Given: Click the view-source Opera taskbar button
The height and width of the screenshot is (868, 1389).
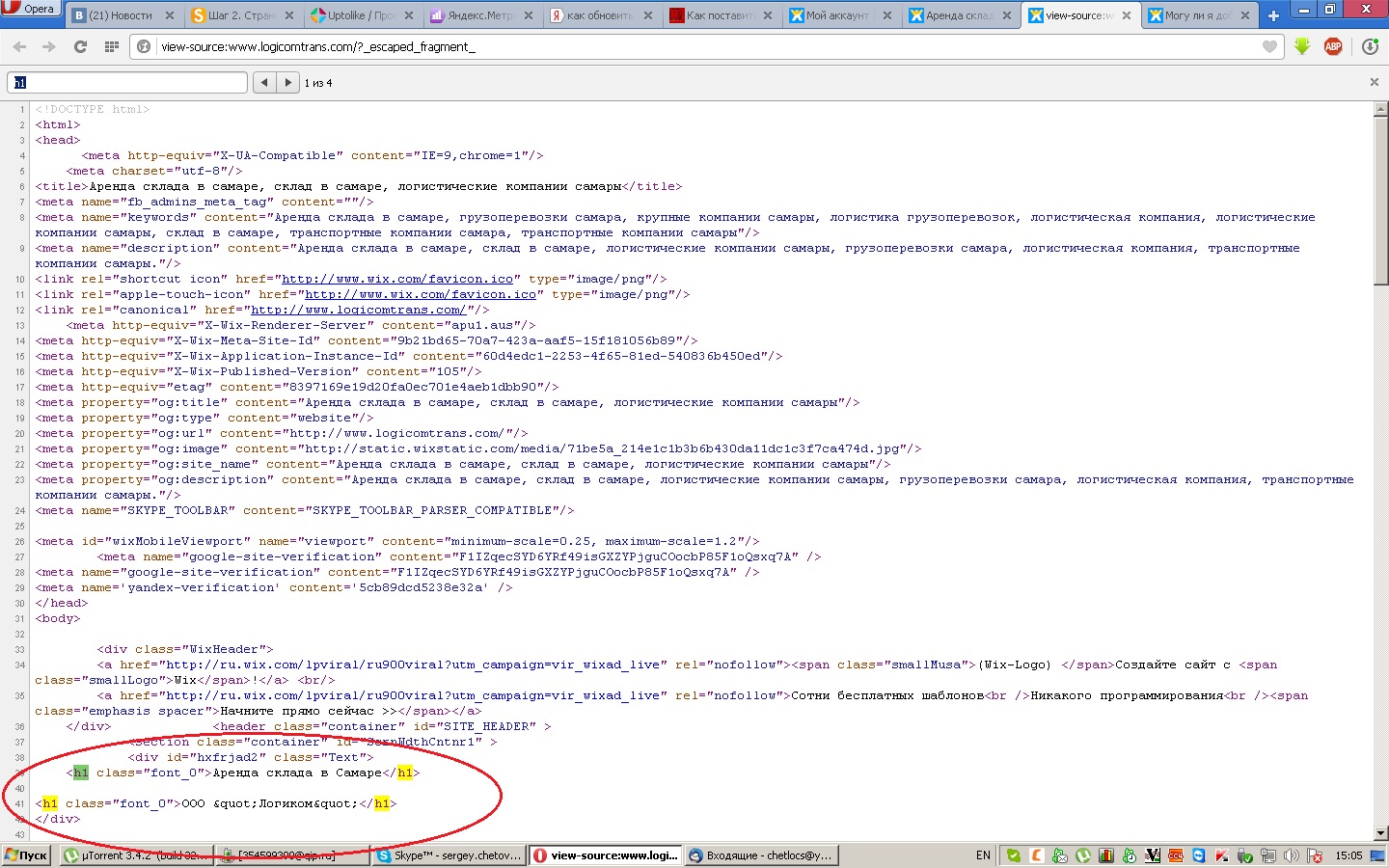Looking at the screenshot, I should pyautogui.click(x=605, y=854).
